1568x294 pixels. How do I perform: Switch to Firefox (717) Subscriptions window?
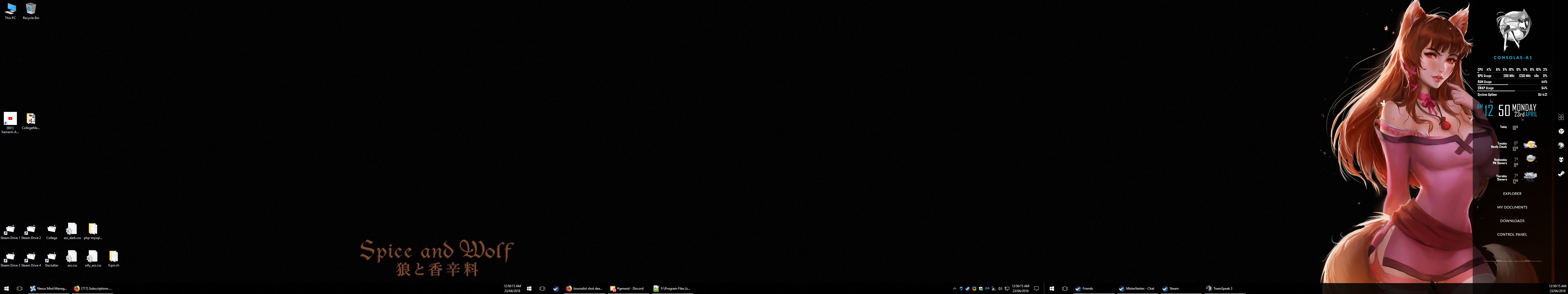[x=93, y=289]
